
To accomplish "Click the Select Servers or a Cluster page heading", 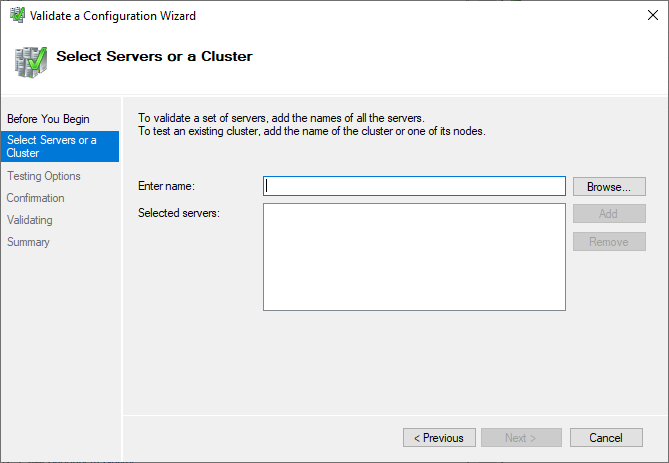I will click(154, 56).
